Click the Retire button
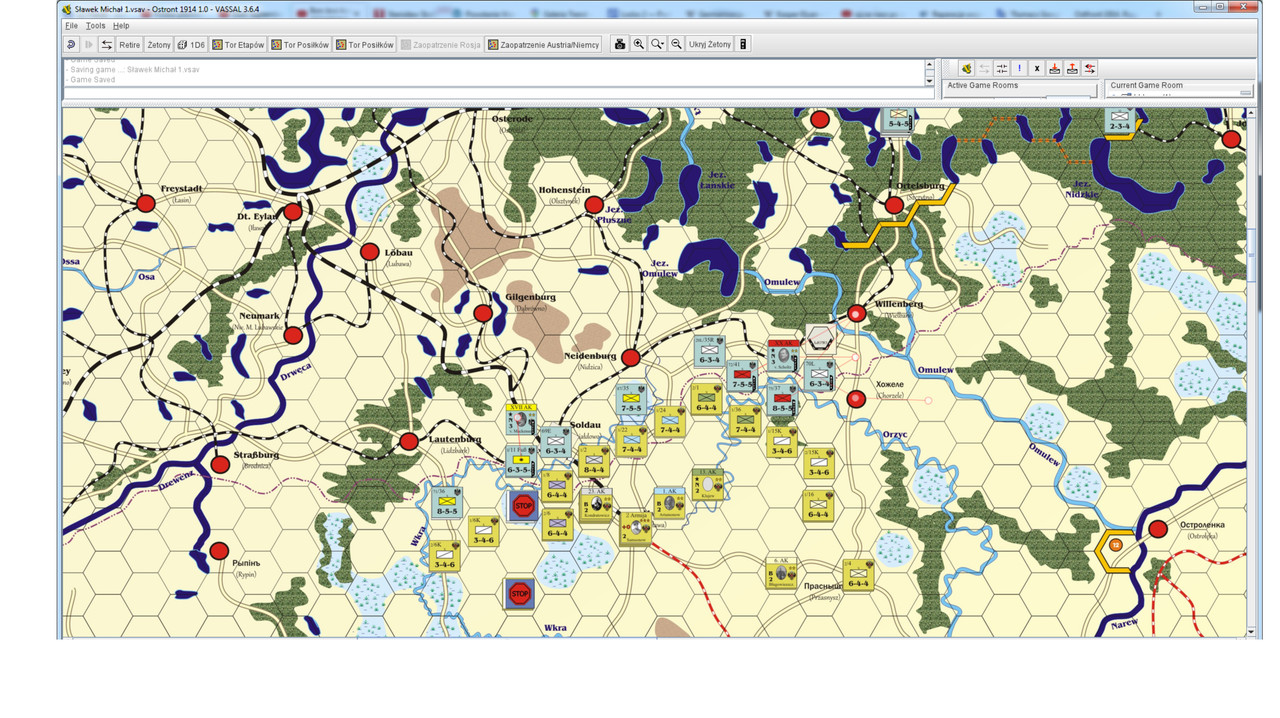 click(x=130, y=45)
